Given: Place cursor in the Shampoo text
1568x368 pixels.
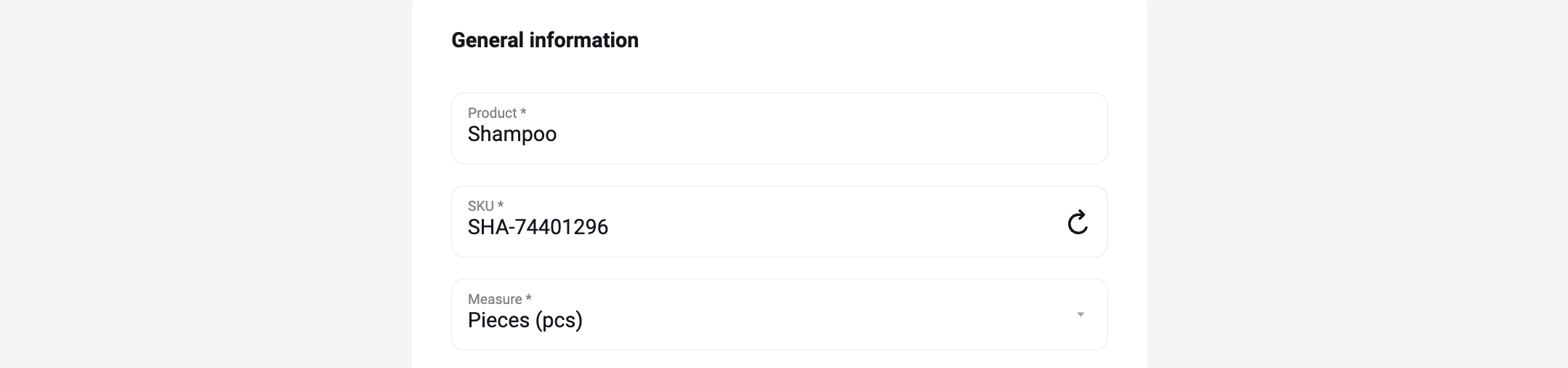Looking at the screenshot, I should pyautogui.click(x=512, y=135).
